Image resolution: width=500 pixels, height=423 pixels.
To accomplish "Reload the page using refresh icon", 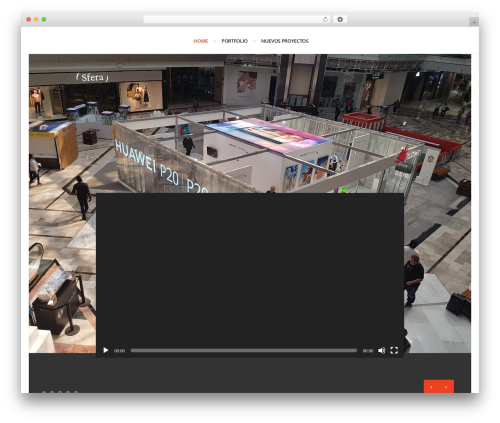I will [325, 20].
